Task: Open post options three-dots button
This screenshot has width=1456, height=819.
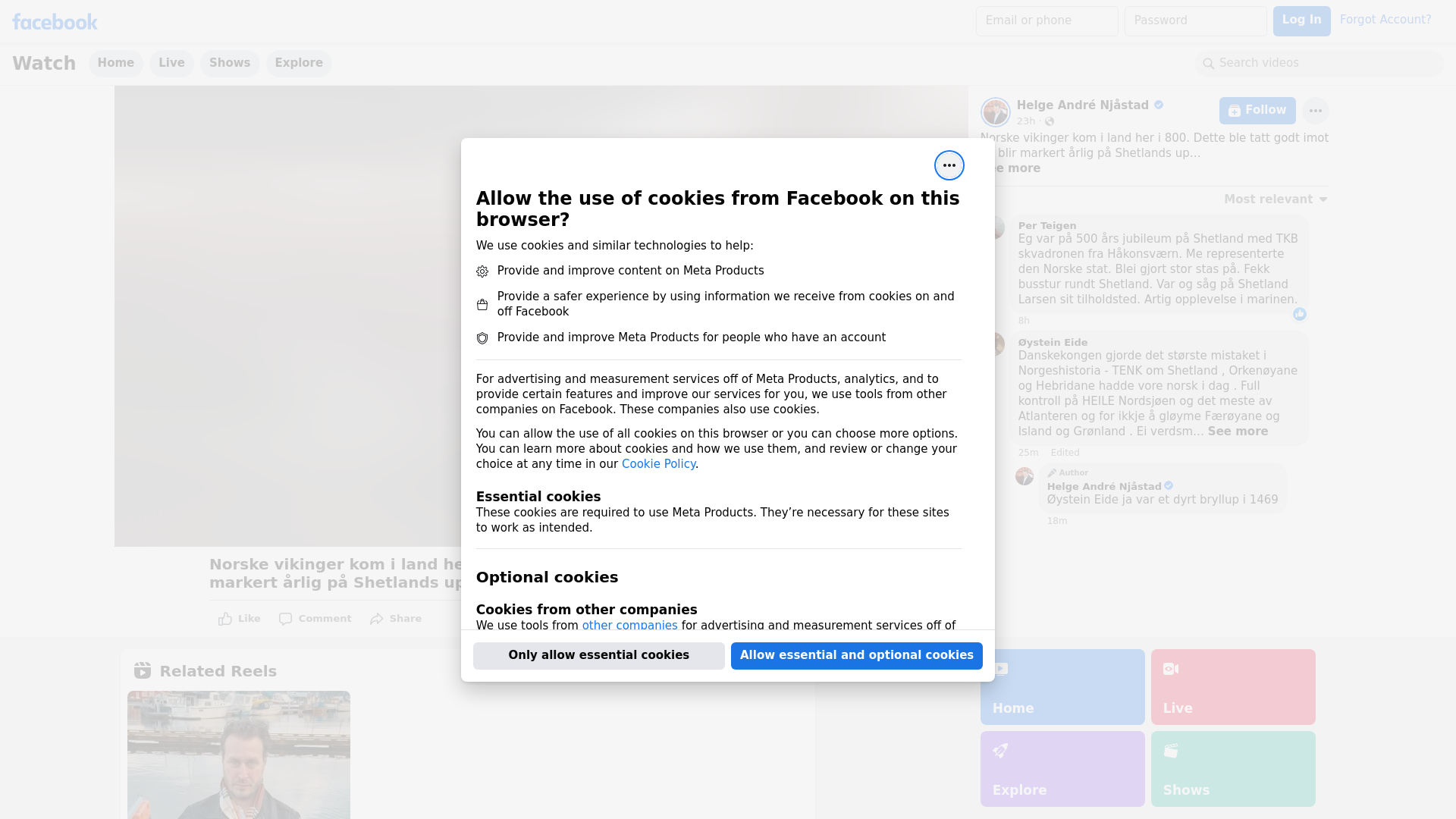Action: pos(1315,111)
